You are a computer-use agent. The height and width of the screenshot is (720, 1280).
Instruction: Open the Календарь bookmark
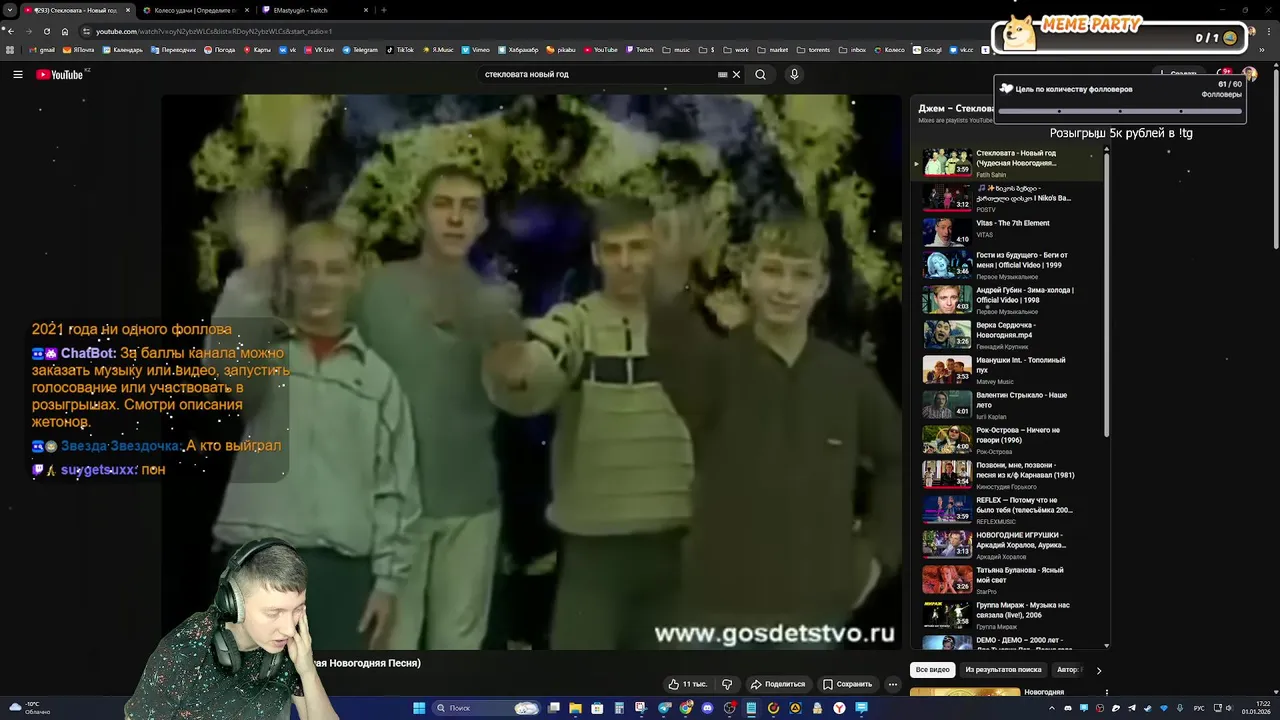click(122, 50)
